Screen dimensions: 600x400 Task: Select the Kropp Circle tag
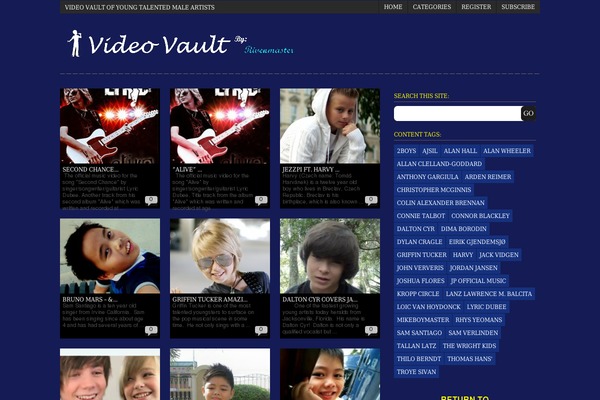pyautogui.click(x=418, y=294)
